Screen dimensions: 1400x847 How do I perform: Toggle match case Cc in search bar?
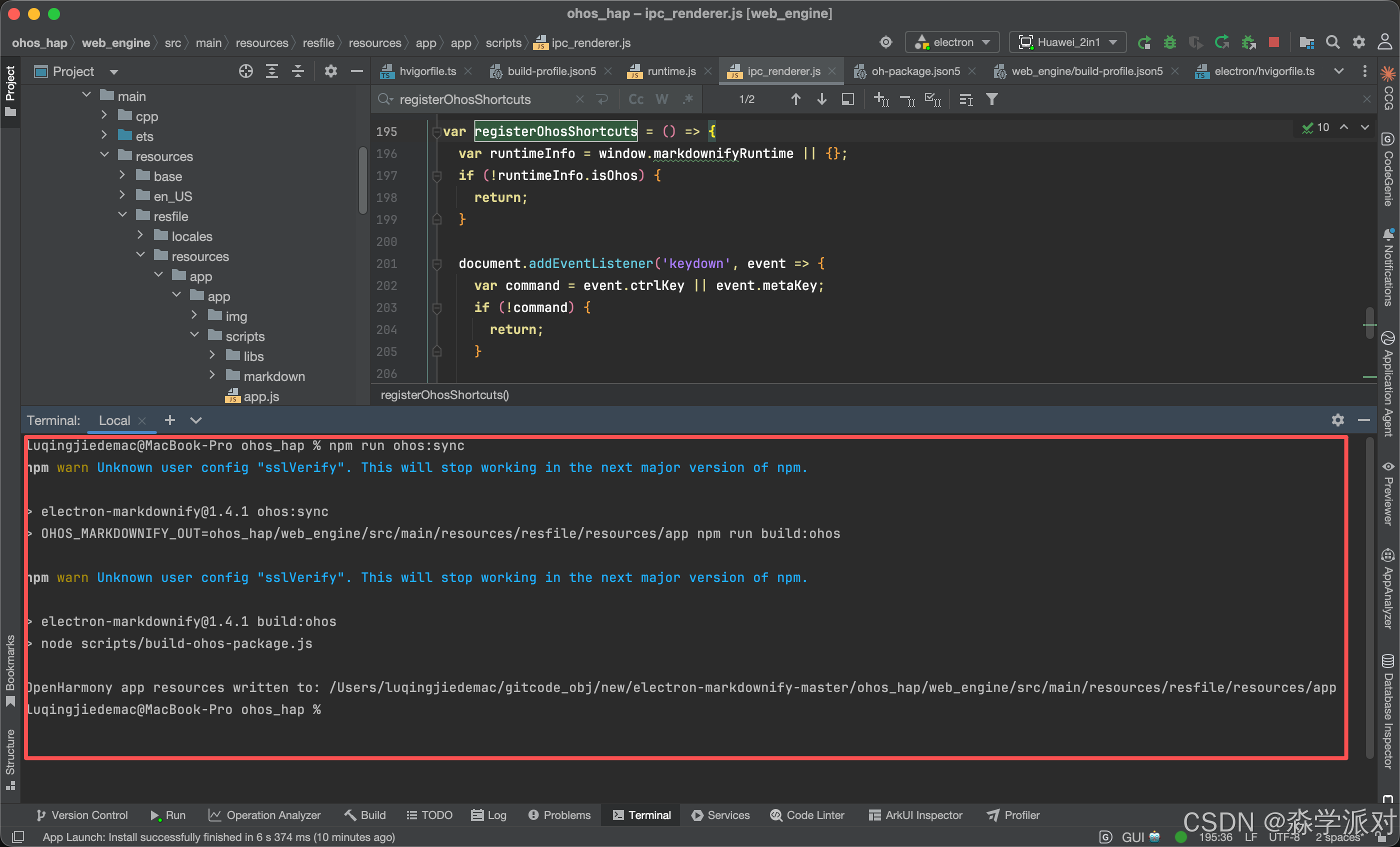pos(636,99)
